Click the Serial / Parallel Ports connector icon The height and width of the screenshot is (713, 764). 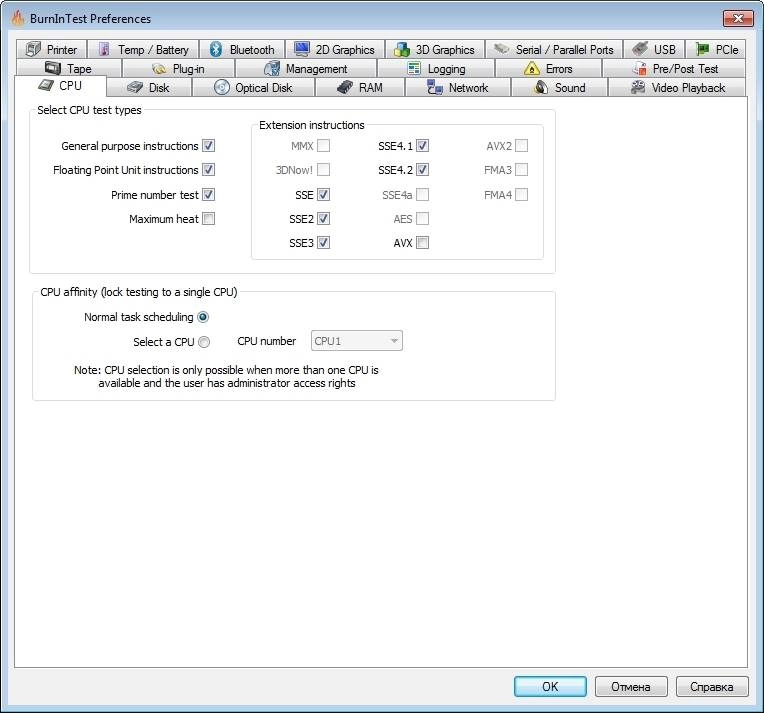pos(501,48)
